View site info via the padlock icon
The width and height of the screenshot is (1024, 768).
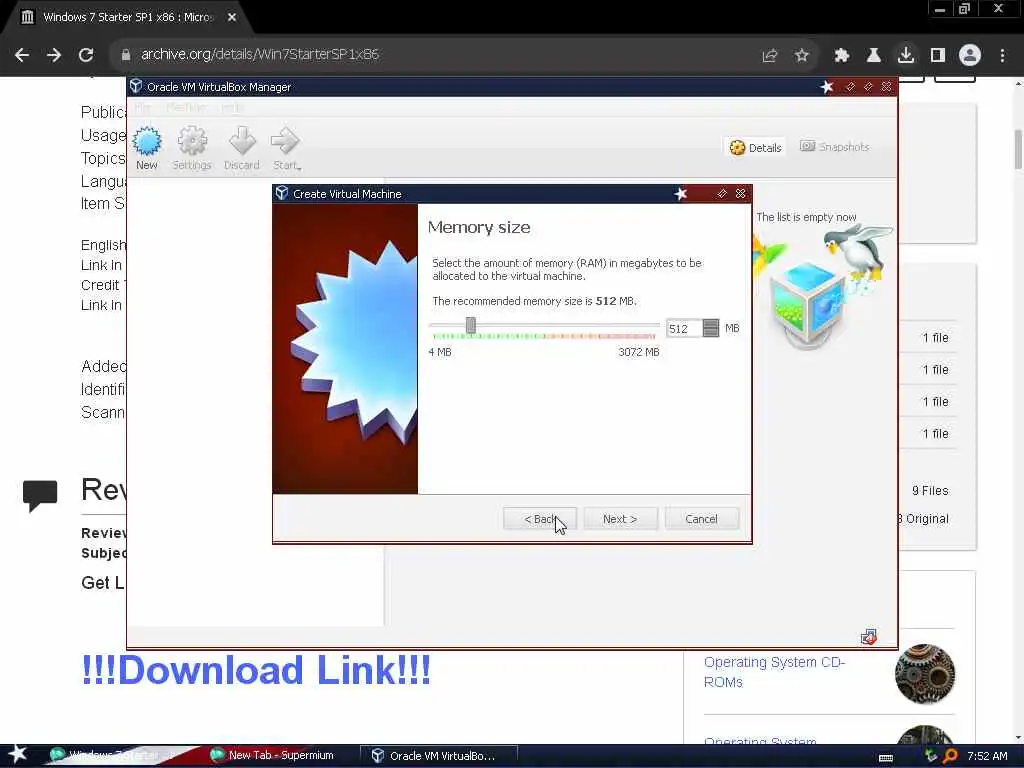[125, 55]
